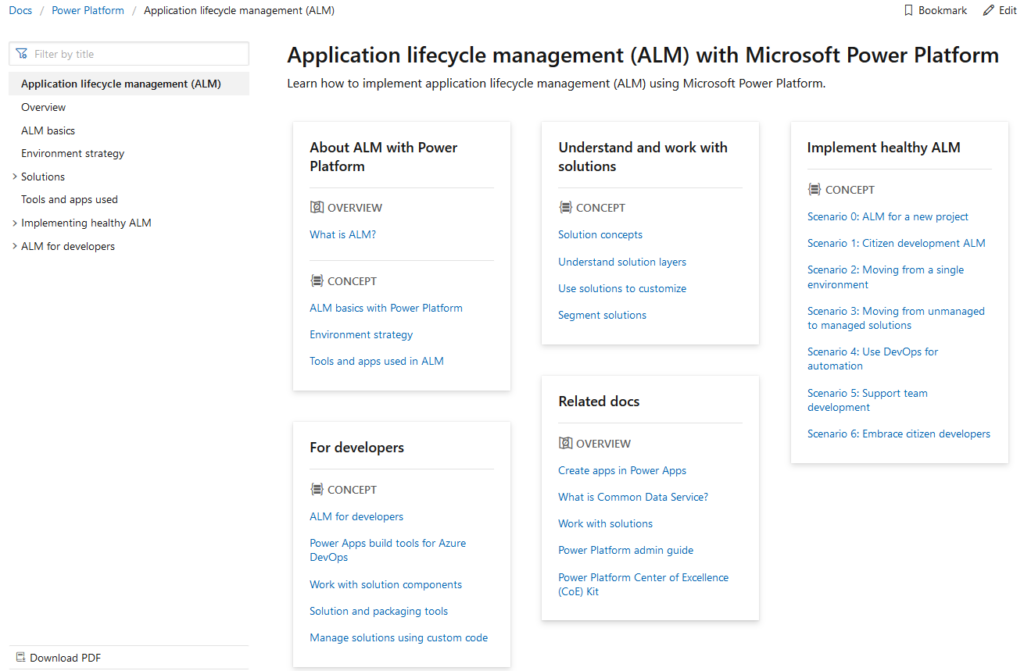Open Environment strategy in the sidebar
The height and width of the screenshot is (671, 1024).
click(x=73, y=153)
